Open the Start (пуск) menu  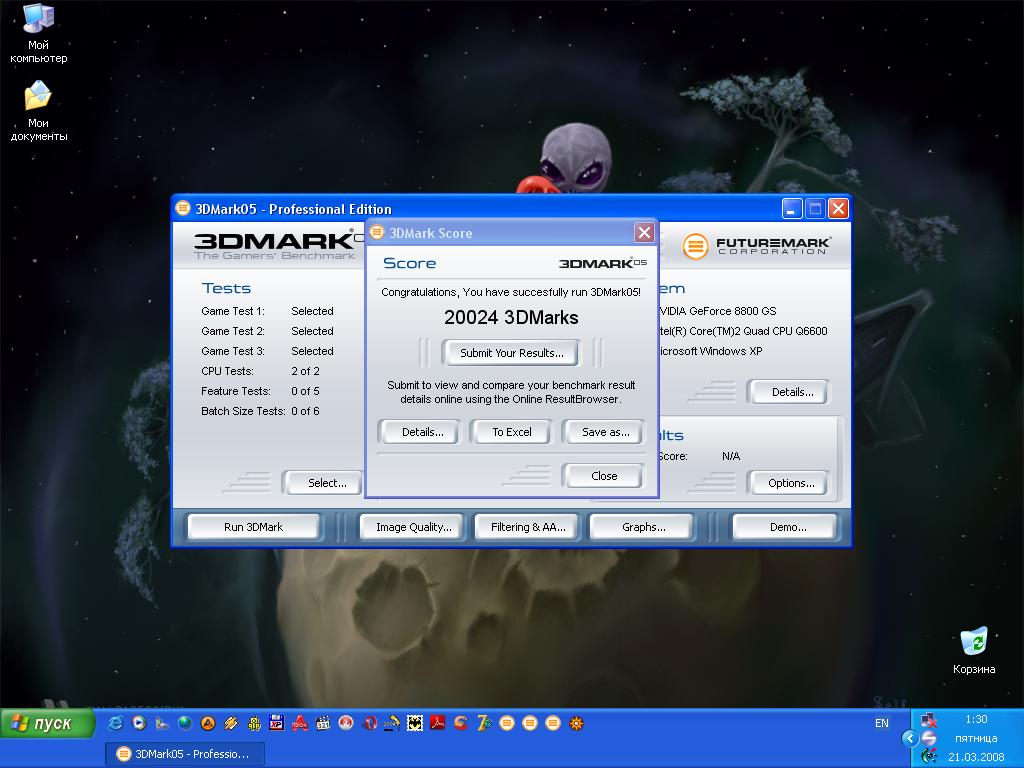[48, 724]
